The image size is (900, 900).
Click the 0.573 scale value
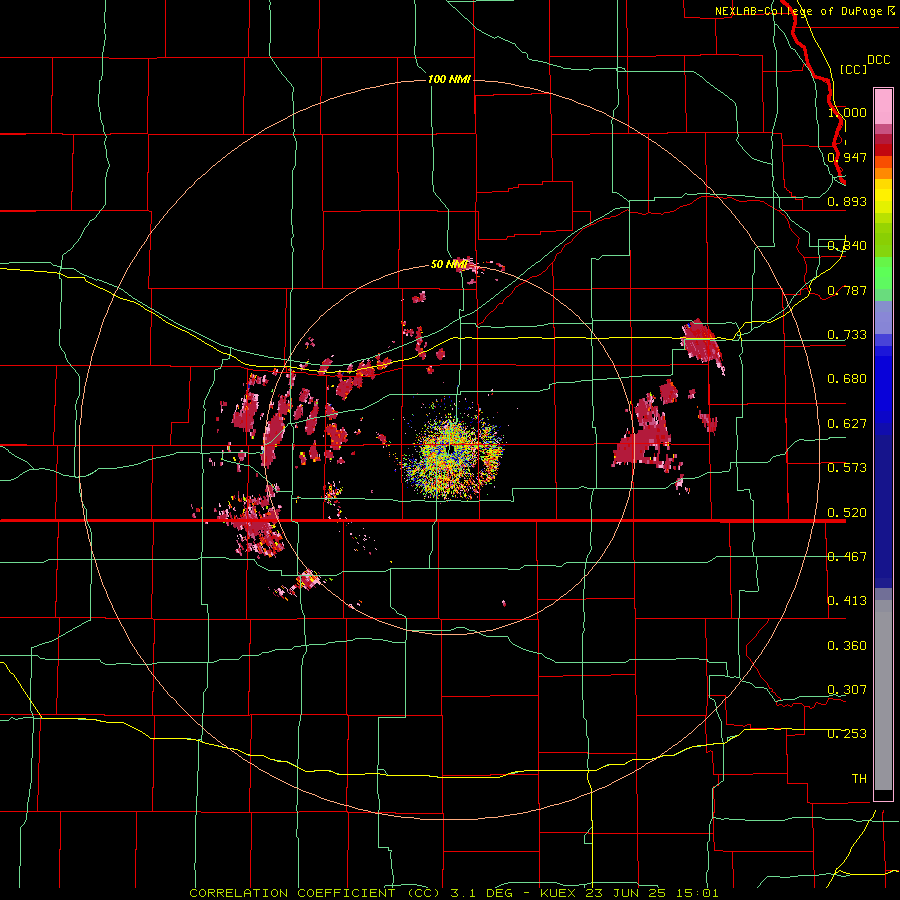[x=847, y=468]
